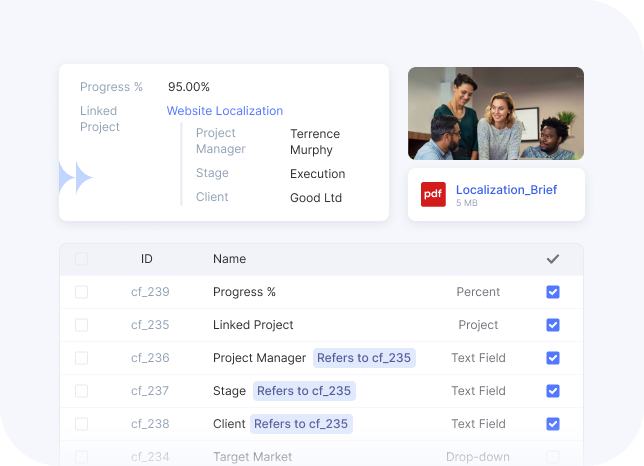Uncheck the blue checkbox for Stage row
Image resolution: width=644 pixels, height=466 pixels.
click(553, 391)
